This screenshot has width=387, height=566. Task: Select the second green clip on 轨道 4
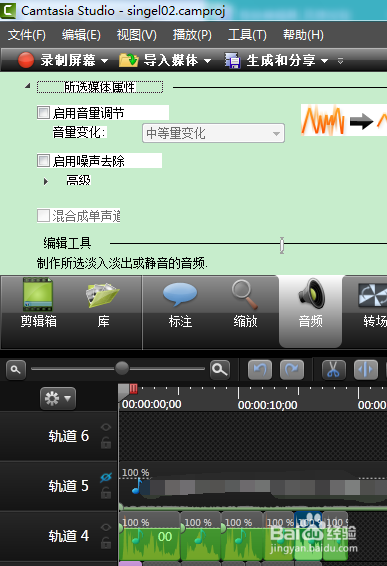pos(201,536)
